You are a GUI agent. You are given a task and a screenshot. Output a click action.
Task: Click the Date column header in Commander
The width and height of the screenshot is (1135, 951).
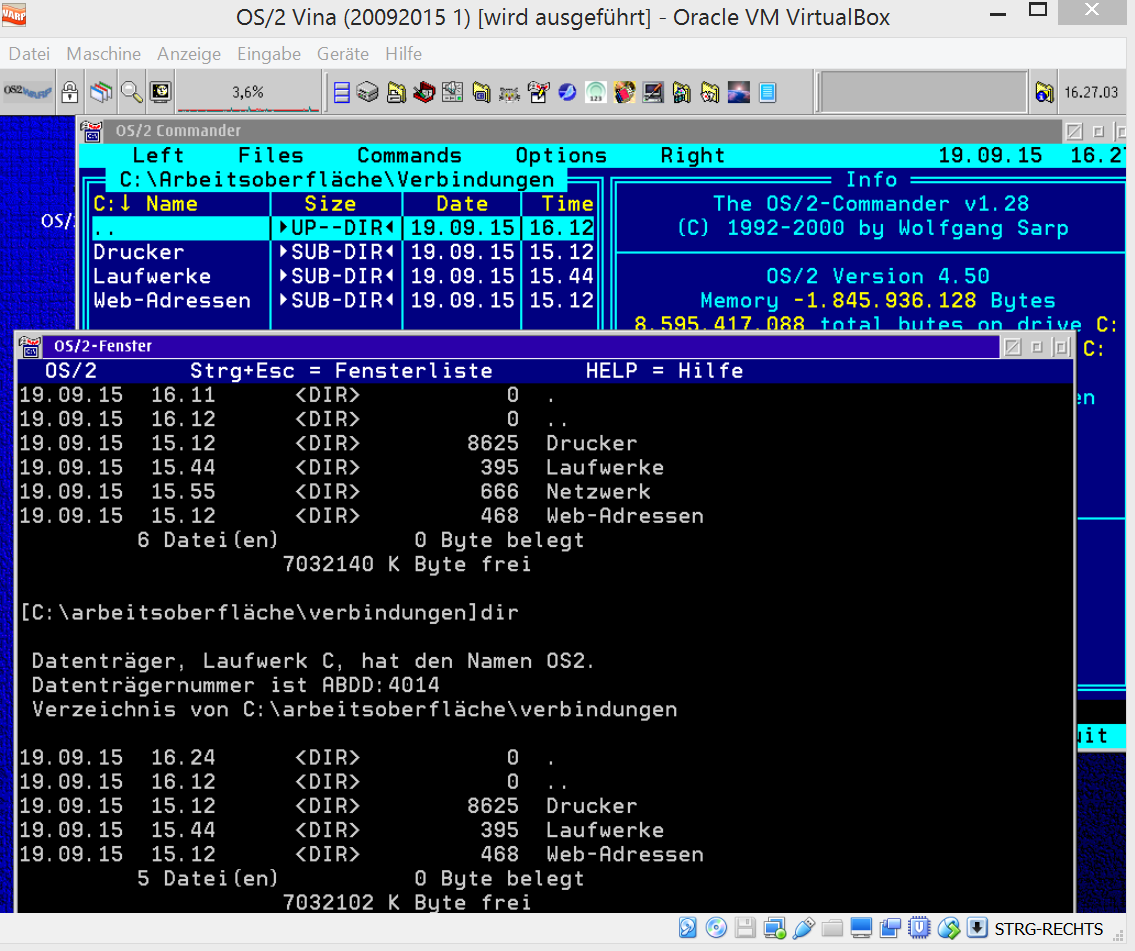pyautogui.click(x=462, y=203)
